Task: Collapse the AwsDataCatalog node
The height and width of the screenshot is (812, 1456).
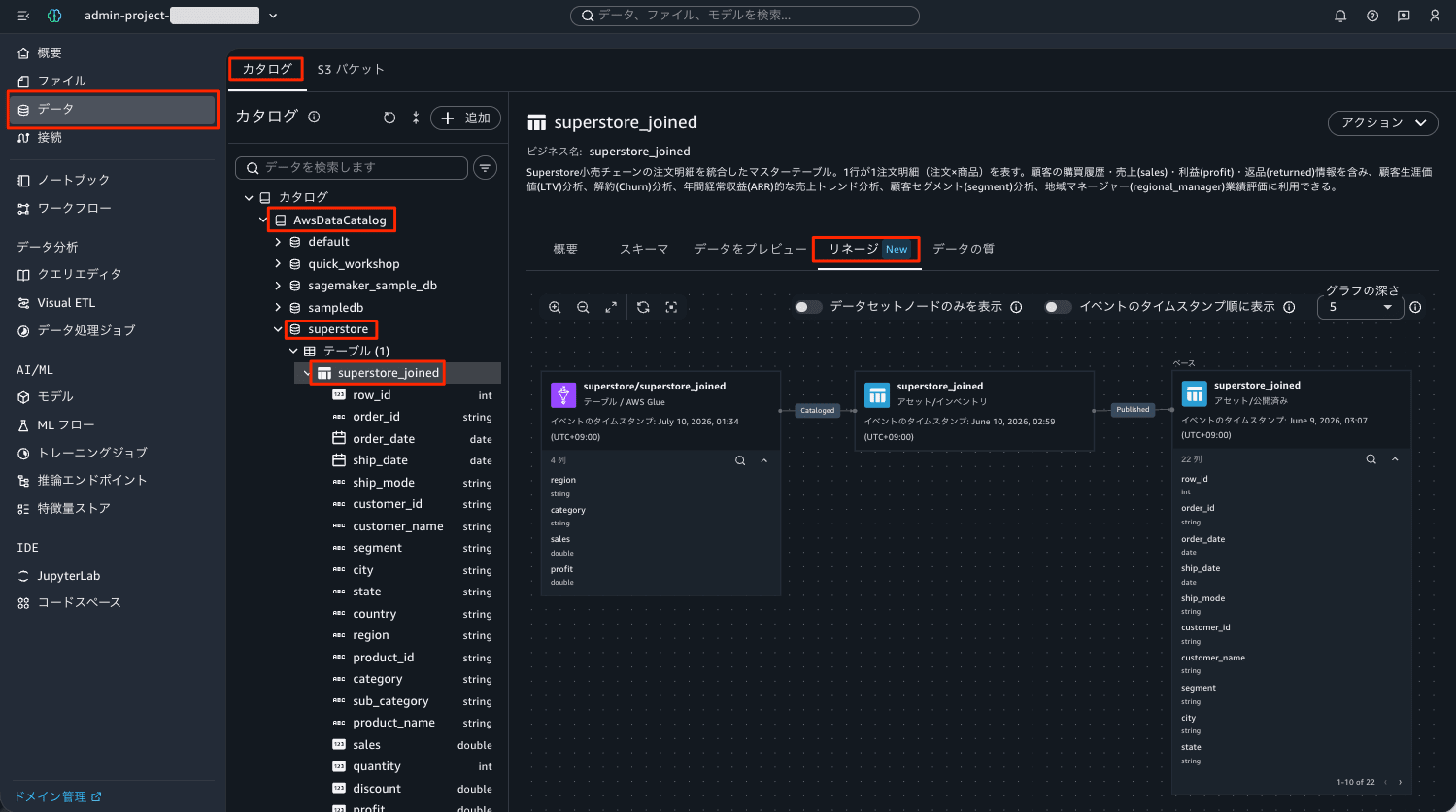Action: 263,220
